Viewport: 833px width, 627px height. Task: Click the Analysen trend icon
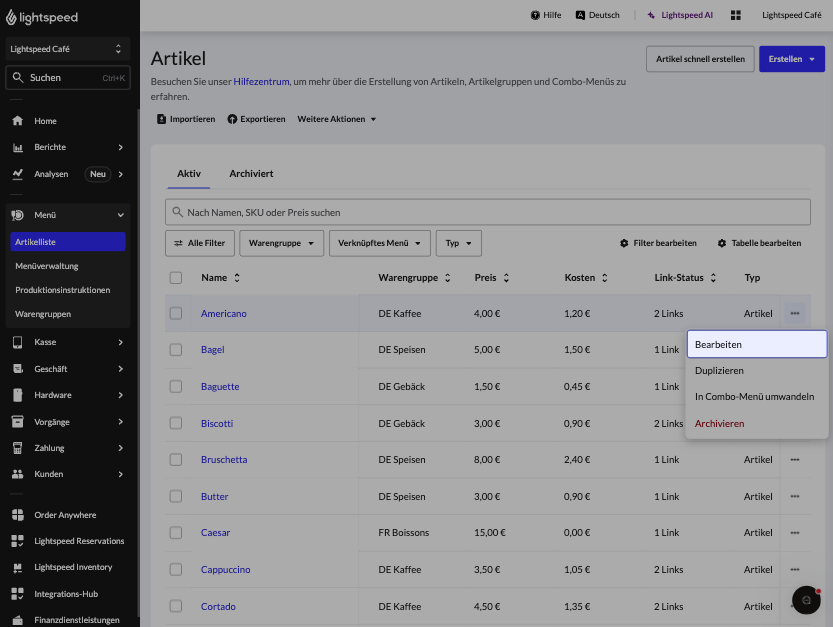[x=18, y=174]
